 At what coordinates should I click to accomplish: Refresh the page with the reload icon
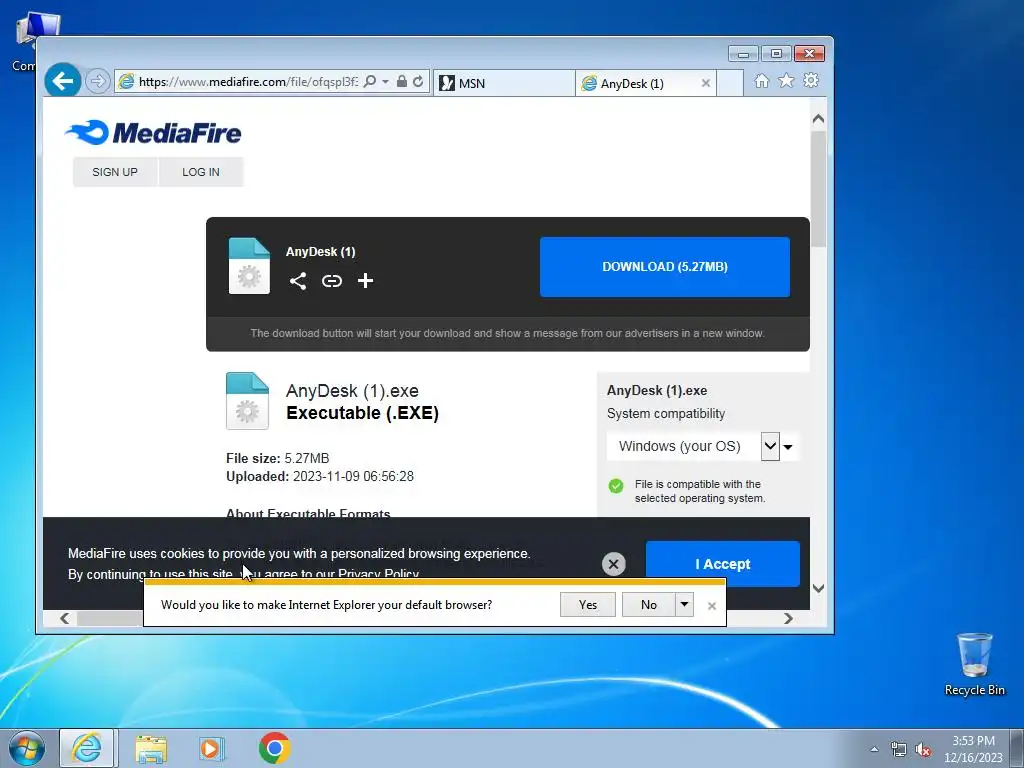click(418, 82)
